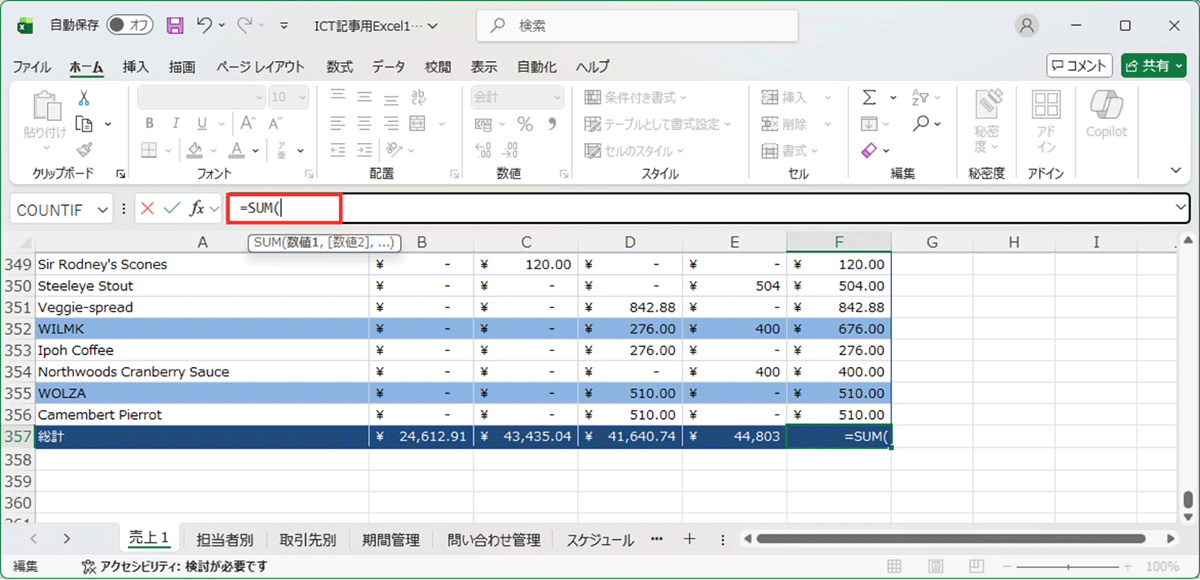Click the 検索 search box
The height and width of the screenshot is (580, 1200).
[636, 26]
